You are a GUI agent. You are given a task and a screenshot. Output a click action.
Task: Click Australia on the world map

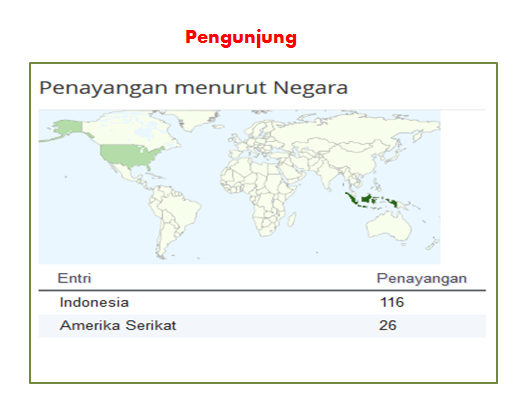pos(388,227)
